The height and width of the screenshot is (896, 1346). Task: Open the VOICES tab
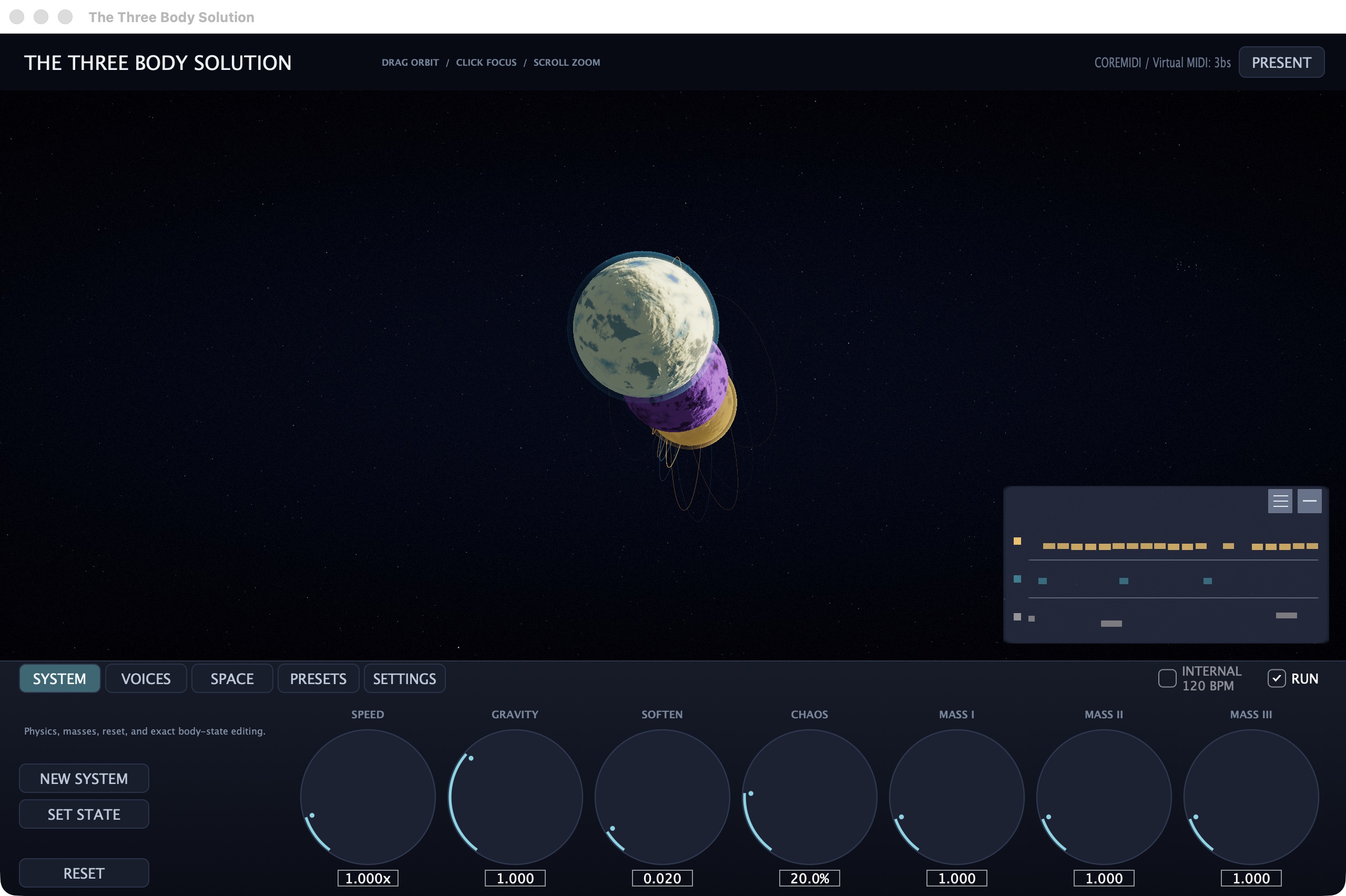146,678
